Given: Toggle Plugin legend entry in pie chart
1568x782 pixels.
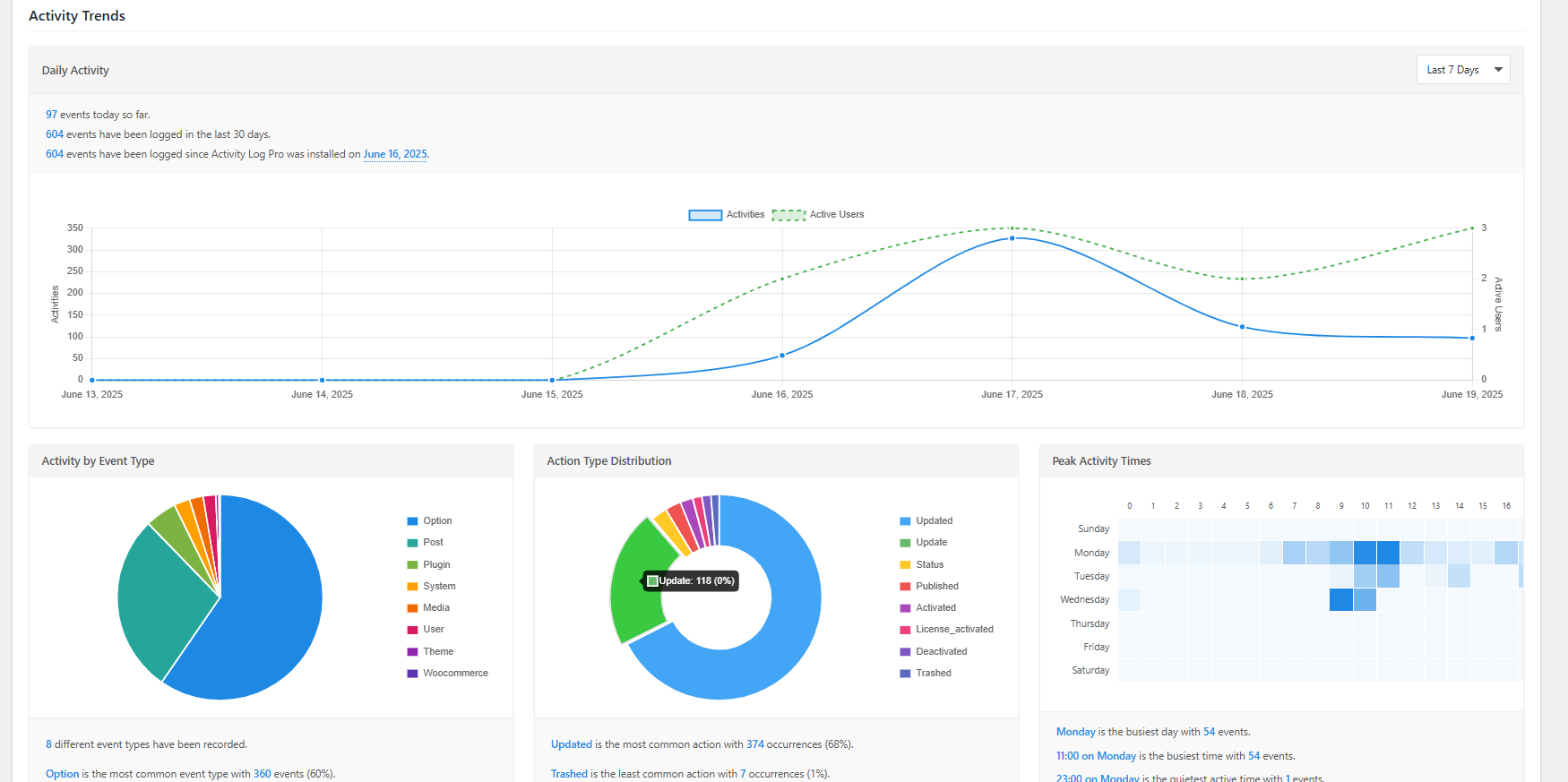Looking at the screenshot, I should coord(436,565).
